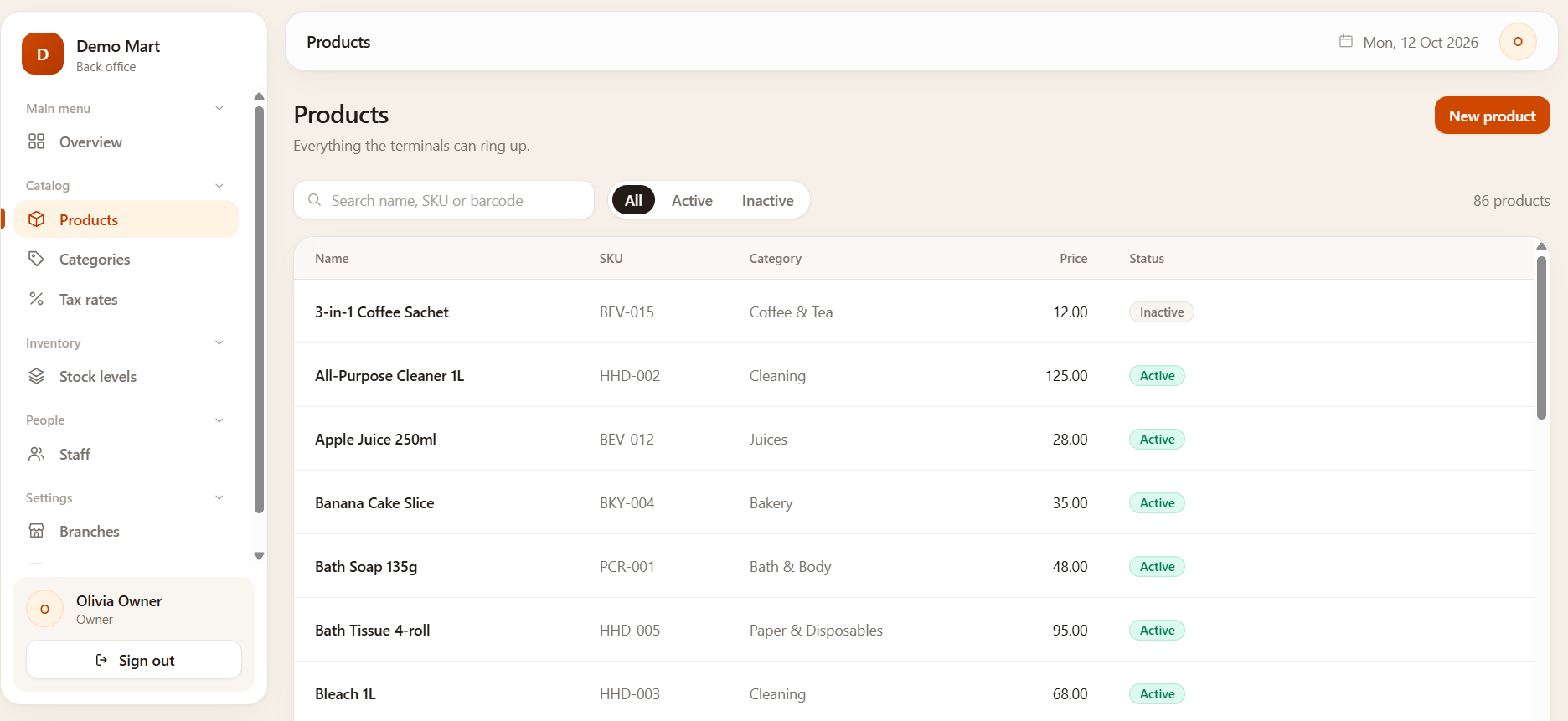This screenshot has height=721, width=1568.
Task: Filter products by Active
Action: pyautogui.click(x=692, y=200)
